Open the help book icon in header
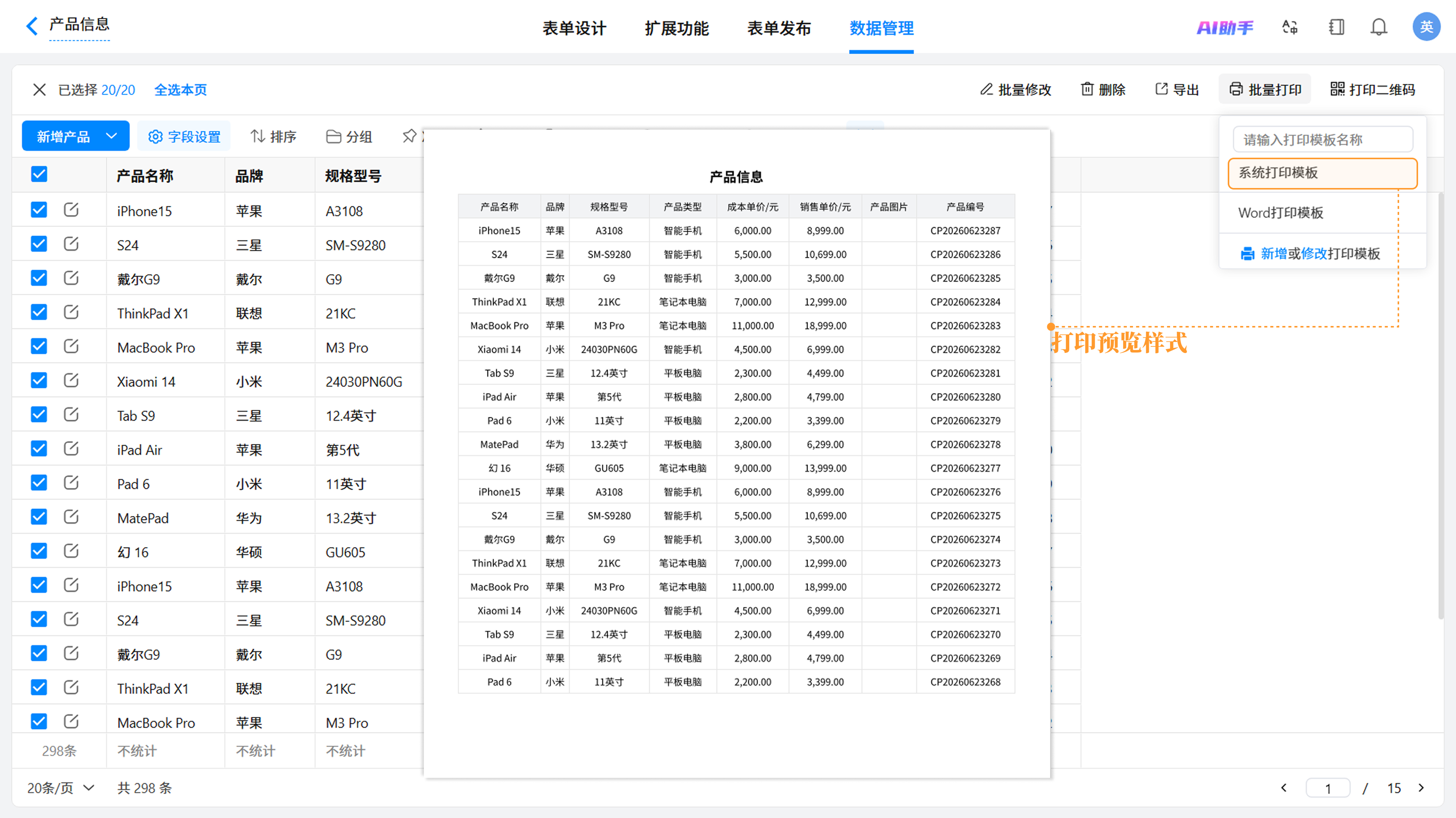The image size is (1456, 818). (1336, 27)
